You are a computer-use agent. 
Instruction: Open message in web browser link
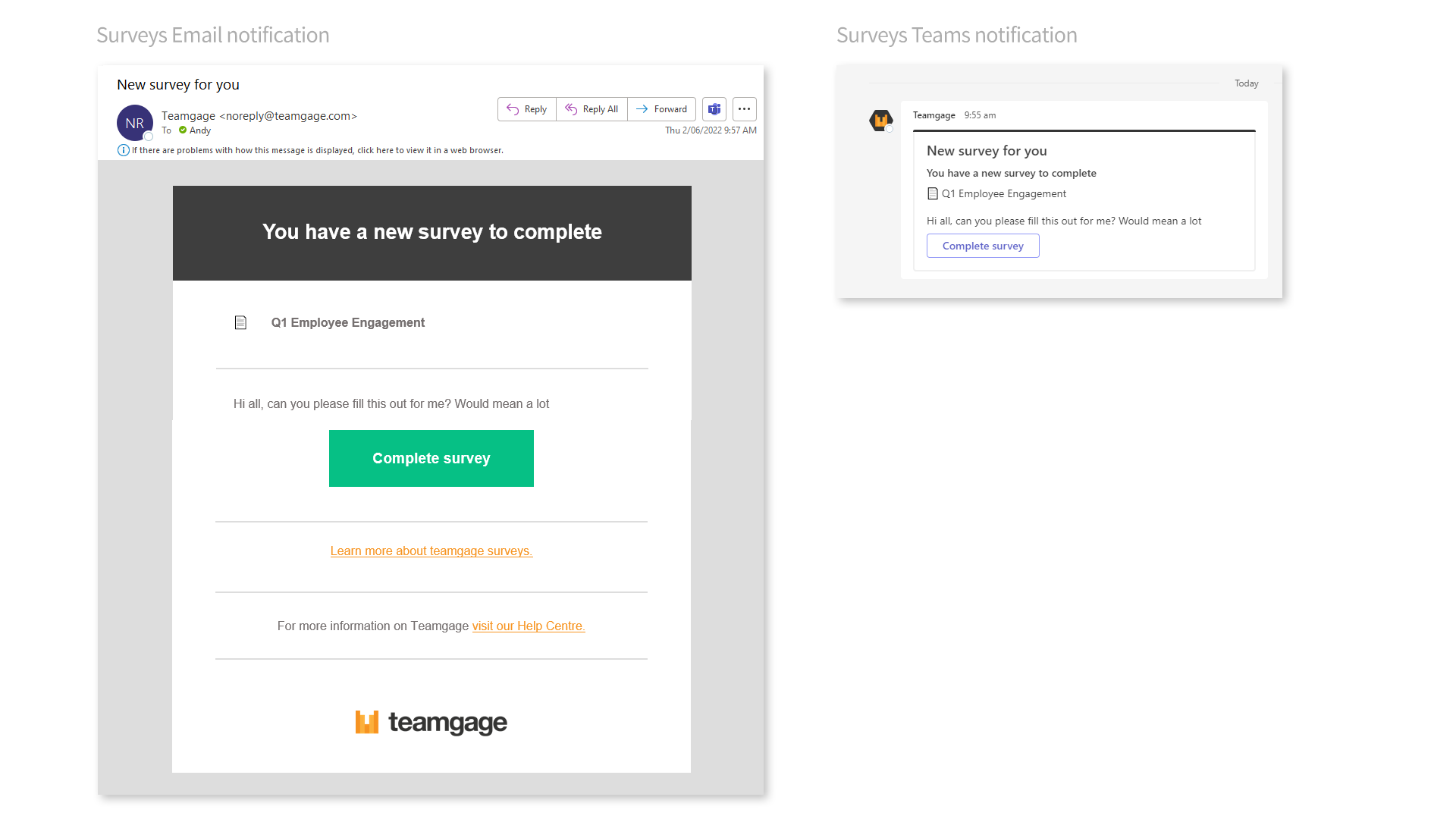pos(317,150)
